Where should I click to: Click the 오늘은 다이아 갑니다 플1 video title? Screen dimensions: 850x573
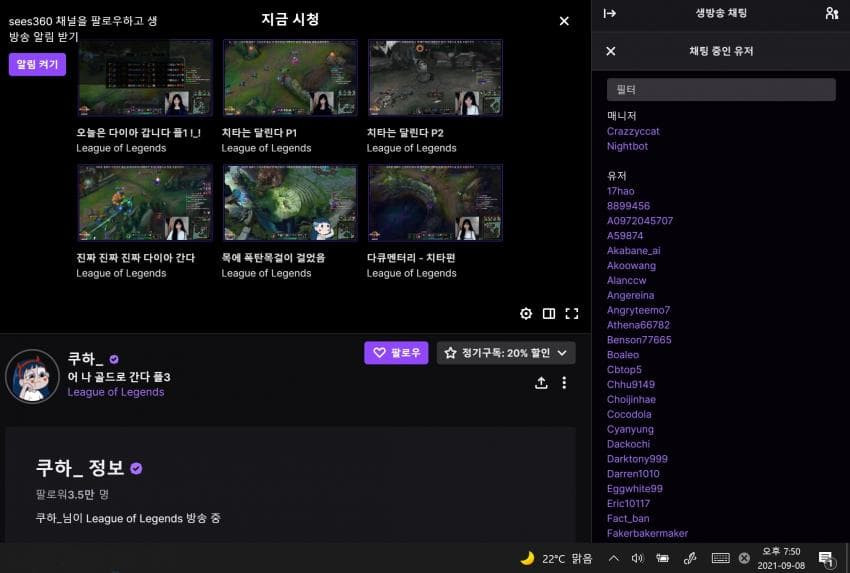[138, 133]
